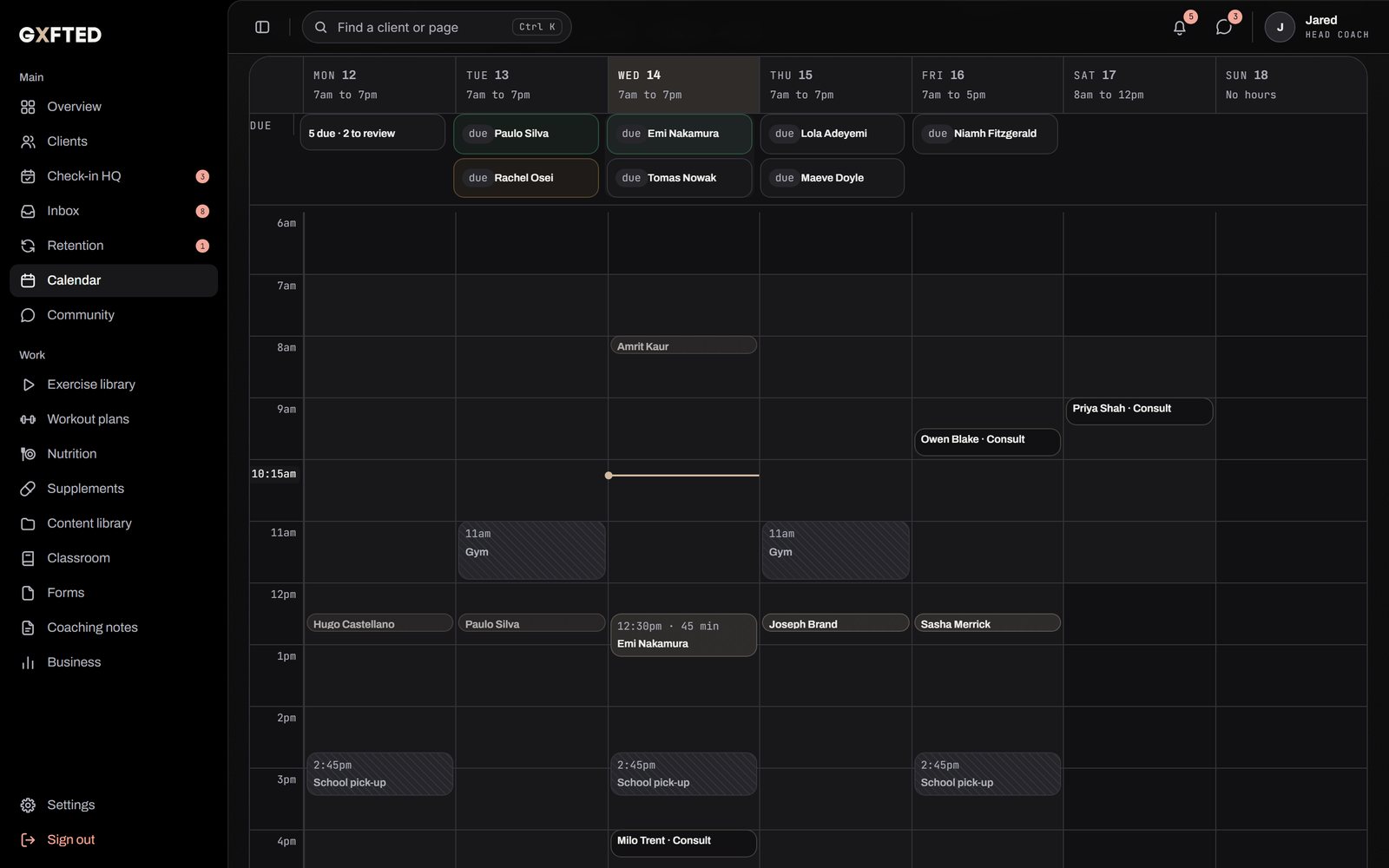Click the Community speech bubble icon
This screenshot has width=1389, height=868.
pos(28,315)
